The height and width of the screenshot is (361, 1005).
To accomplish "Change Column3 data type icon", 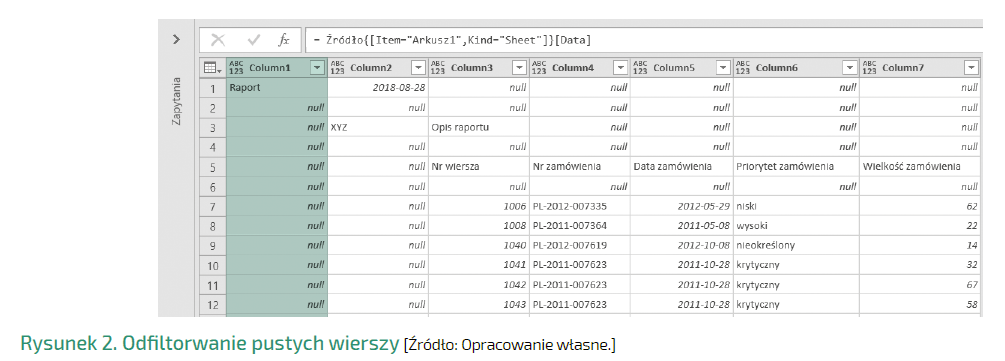I will click(x=438, y=67).
